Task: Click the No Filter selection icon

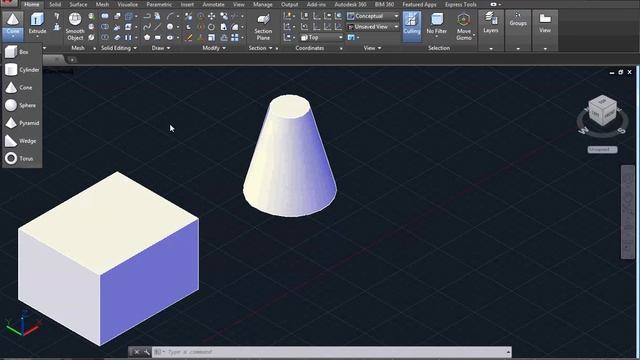Action: 436,24
